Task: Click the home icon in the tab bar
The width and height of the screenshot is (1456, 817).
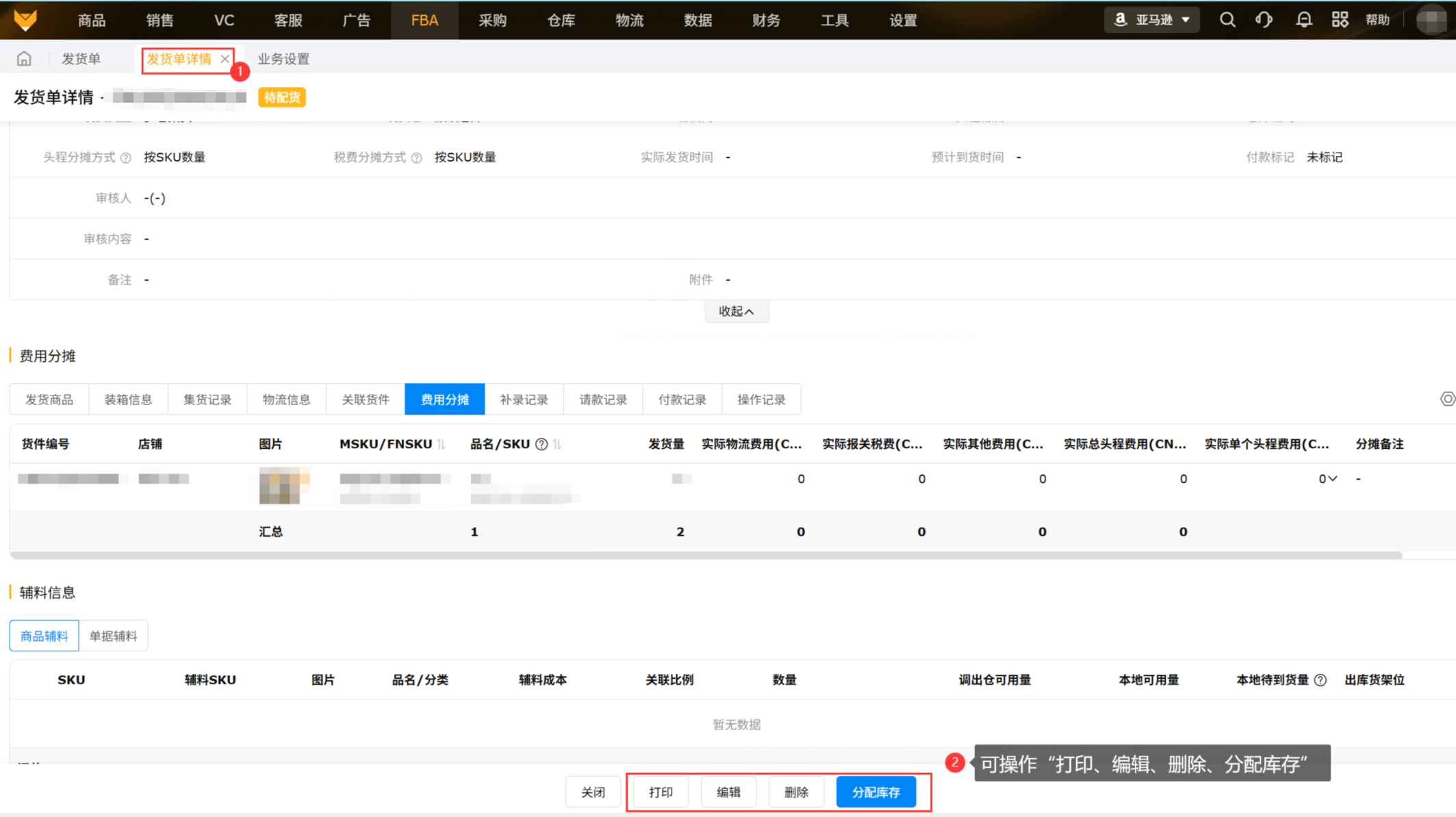Action: [24, 59]
